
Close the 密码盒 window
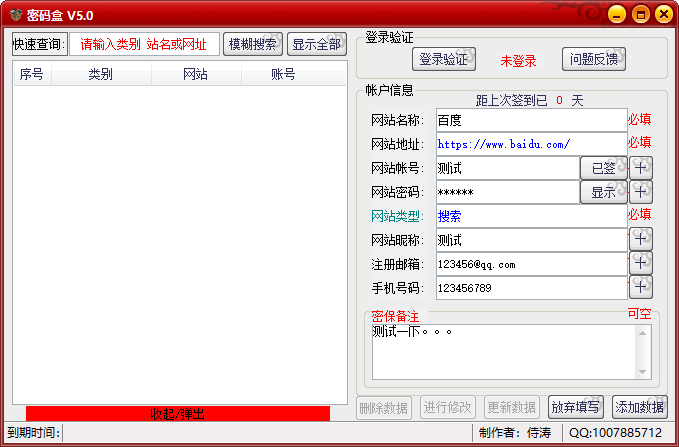[x=664, y=14]
